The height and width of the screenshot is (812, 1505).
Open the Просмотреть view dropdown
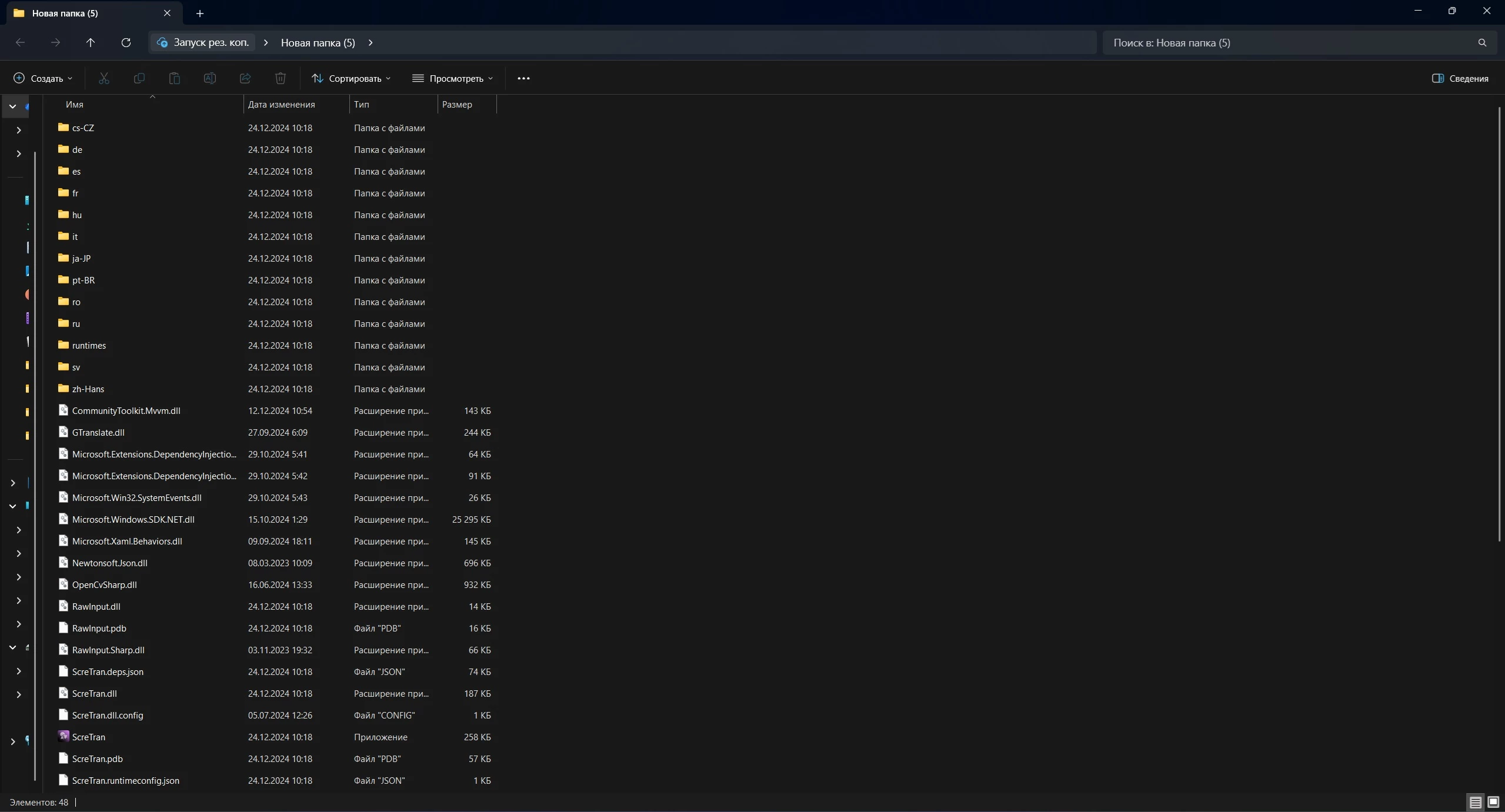pos(453,78)
